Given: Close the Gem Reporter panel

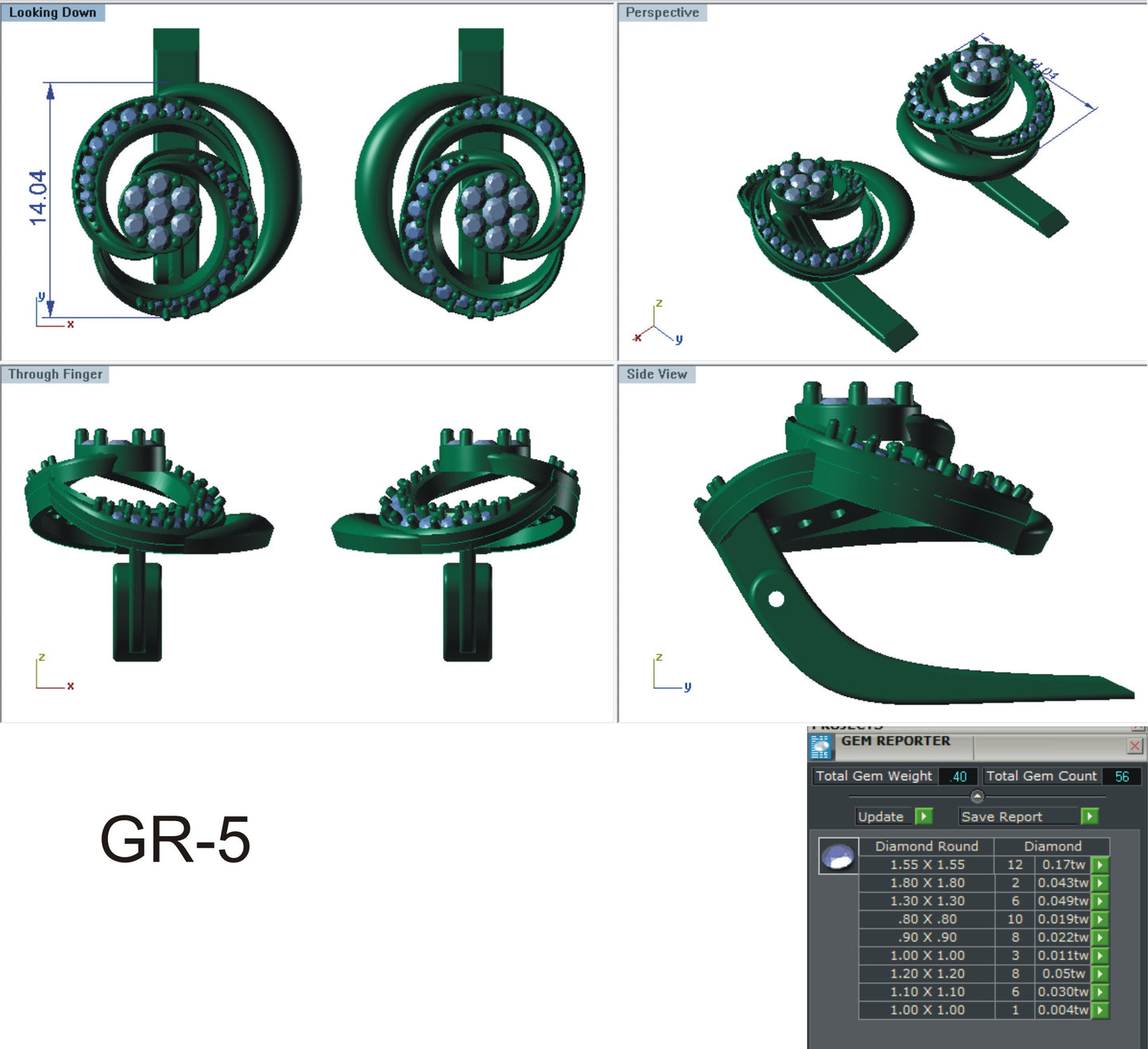Looking at the screenshot, I should tap(1134, 746).
